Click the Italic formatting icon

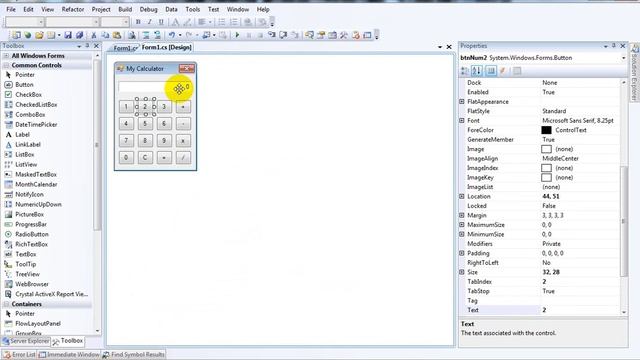[x=149, y=22]
